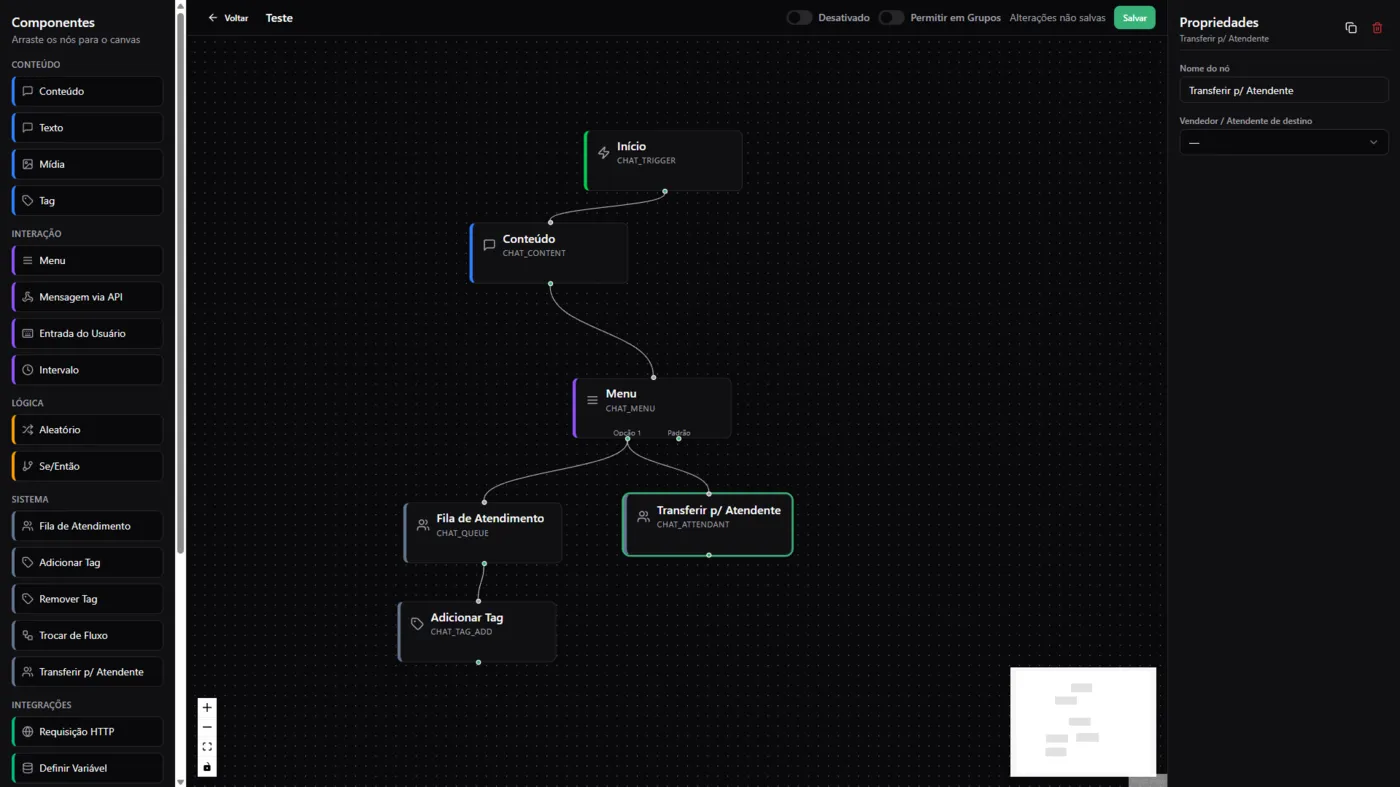This screenshot has width=1400, height=787.
Task: Click the Requisição HTTP component
Action: tap(88, 732)
